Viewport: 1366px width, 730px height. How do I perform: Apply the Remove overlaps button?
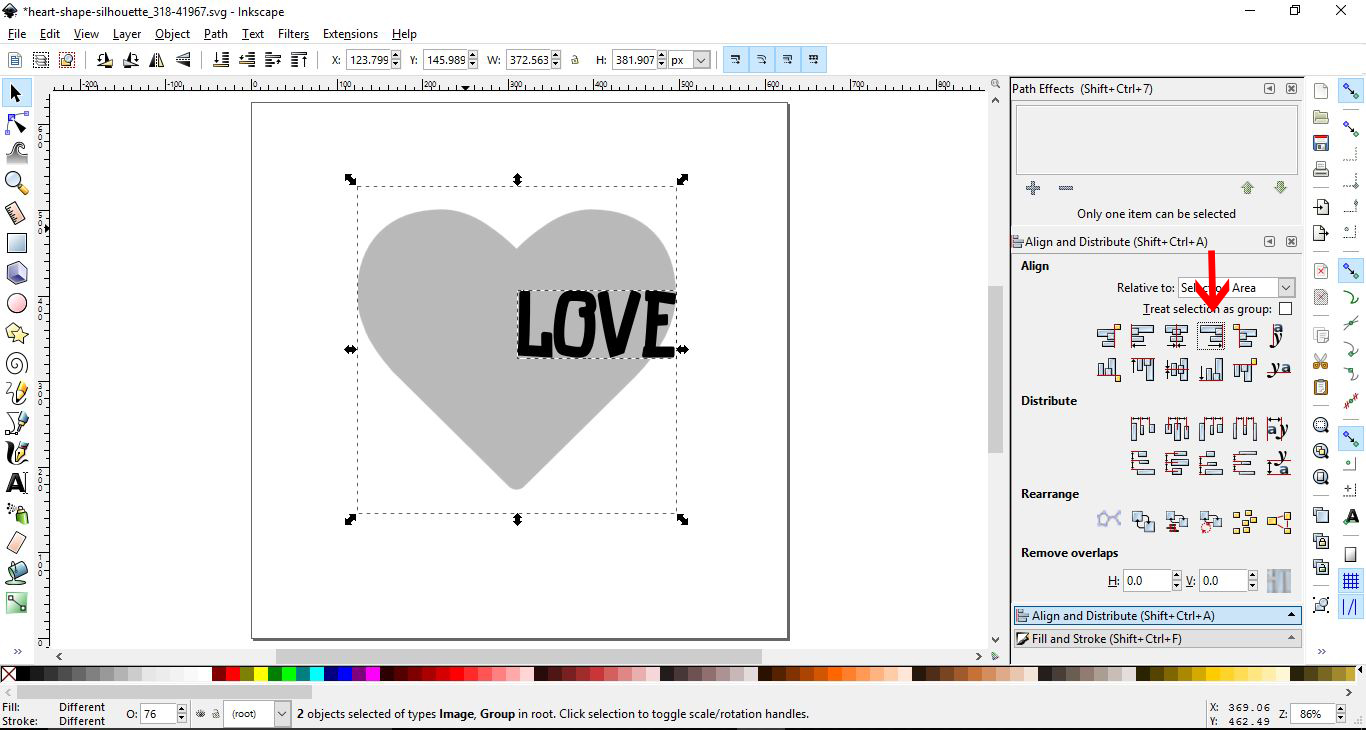point(1277,581)
